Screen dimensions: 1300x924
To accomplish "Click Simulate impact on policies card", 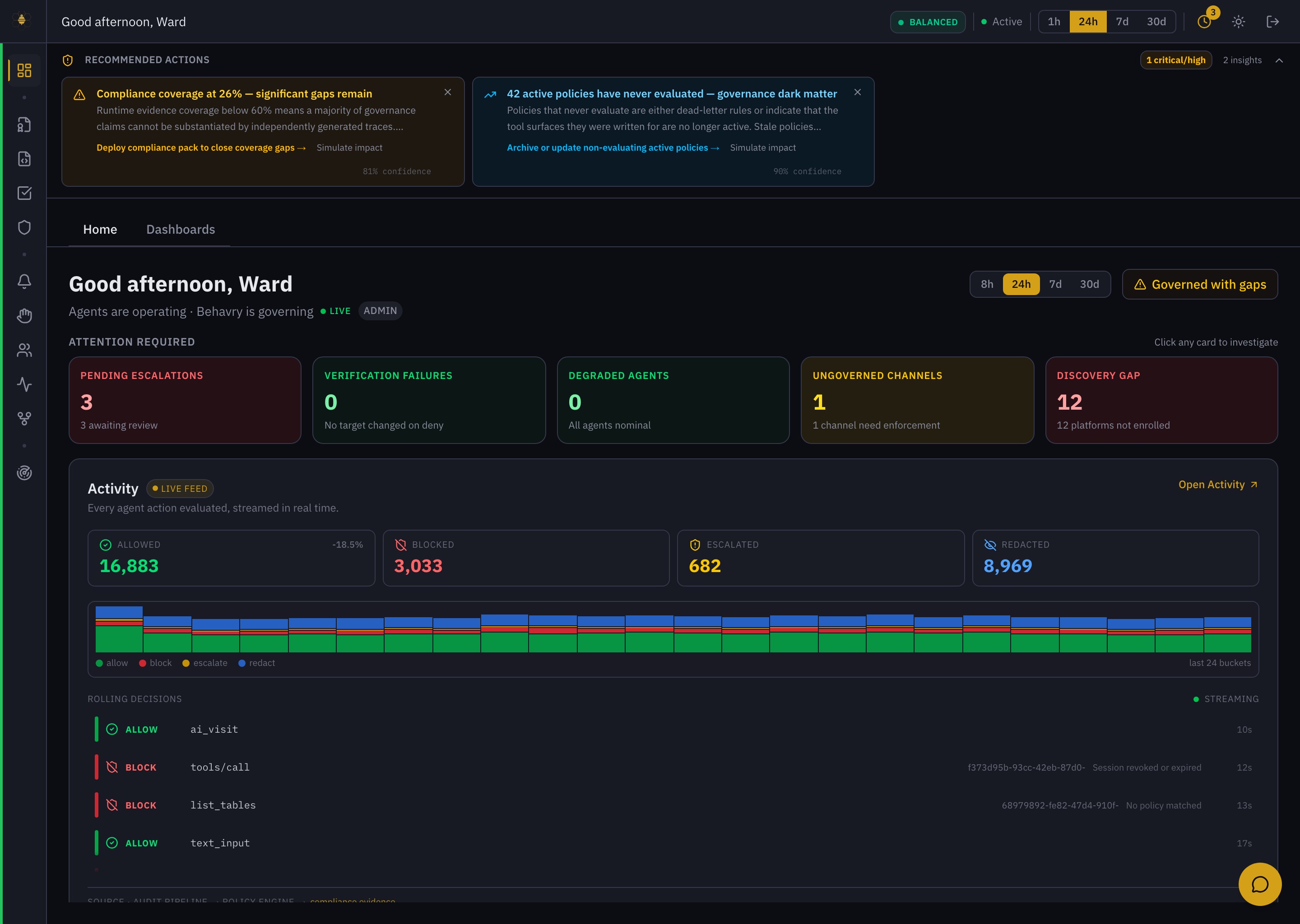I will pyautogui.click(x=763, y=148).
